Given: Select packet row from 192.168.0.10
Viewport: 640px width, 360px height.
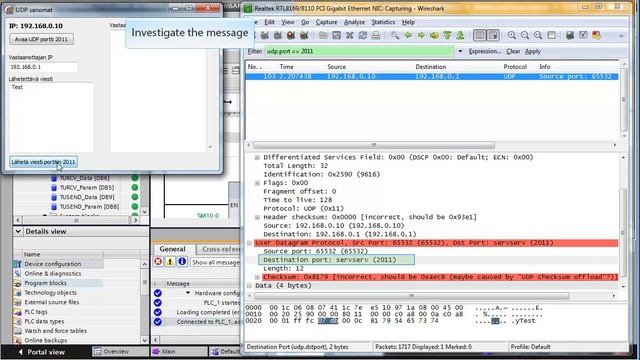Looking at the screenshot, I should click(x=432, y=77).
